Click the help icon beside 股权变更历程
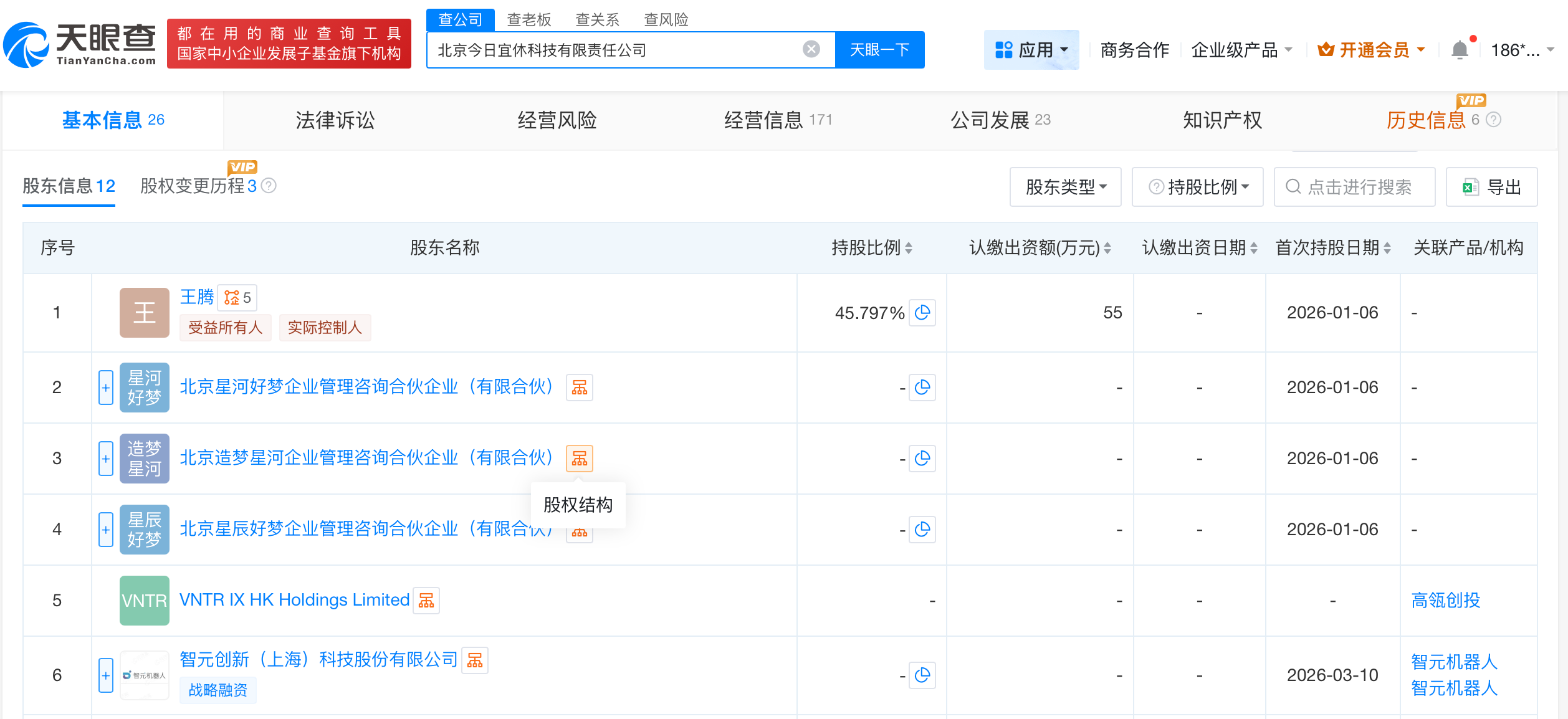Viewport: 1568px width, 719px height. [269, 186]
